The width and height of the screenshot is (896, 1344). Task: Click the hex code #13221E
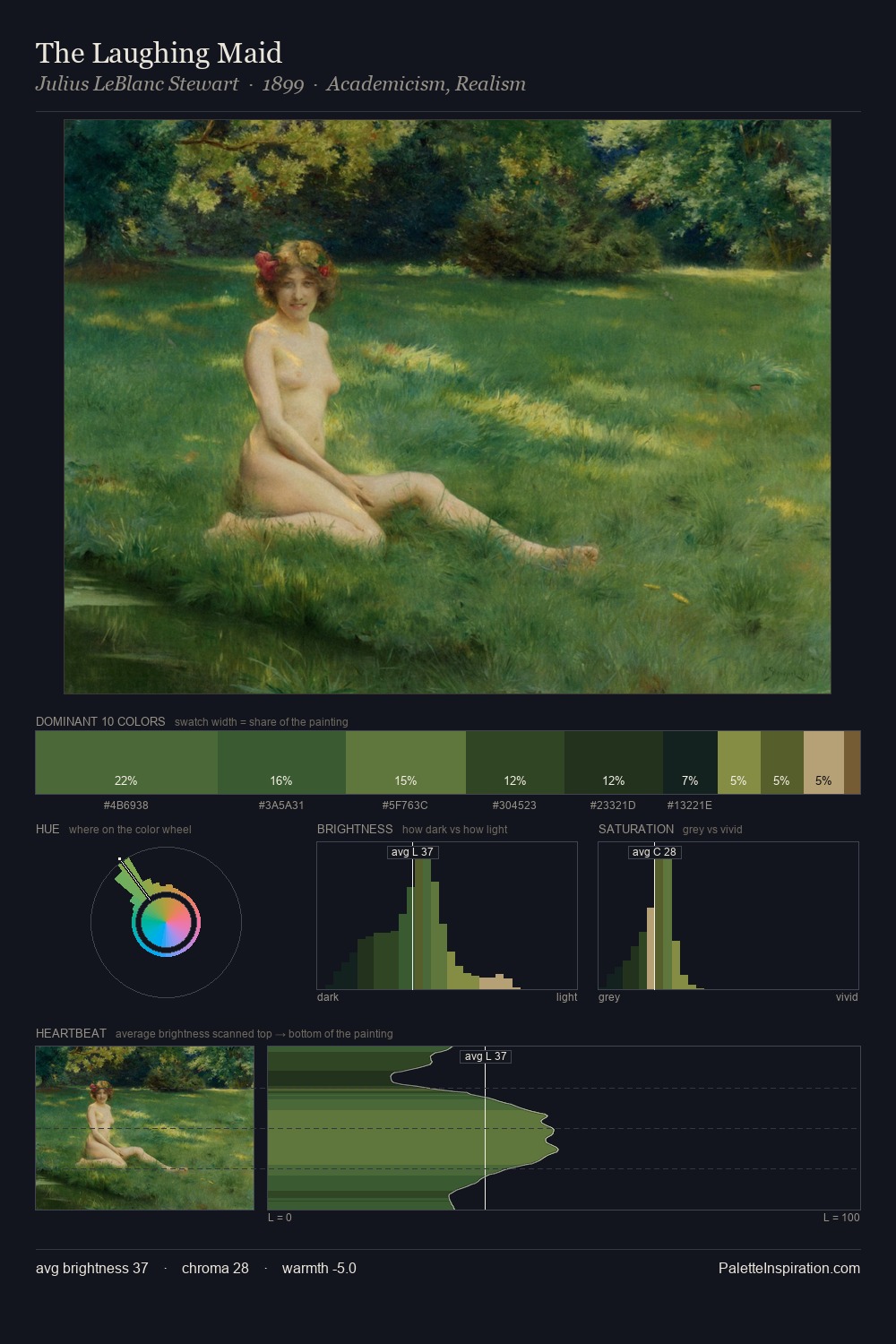pyautogui.click(x=690, y=806)
